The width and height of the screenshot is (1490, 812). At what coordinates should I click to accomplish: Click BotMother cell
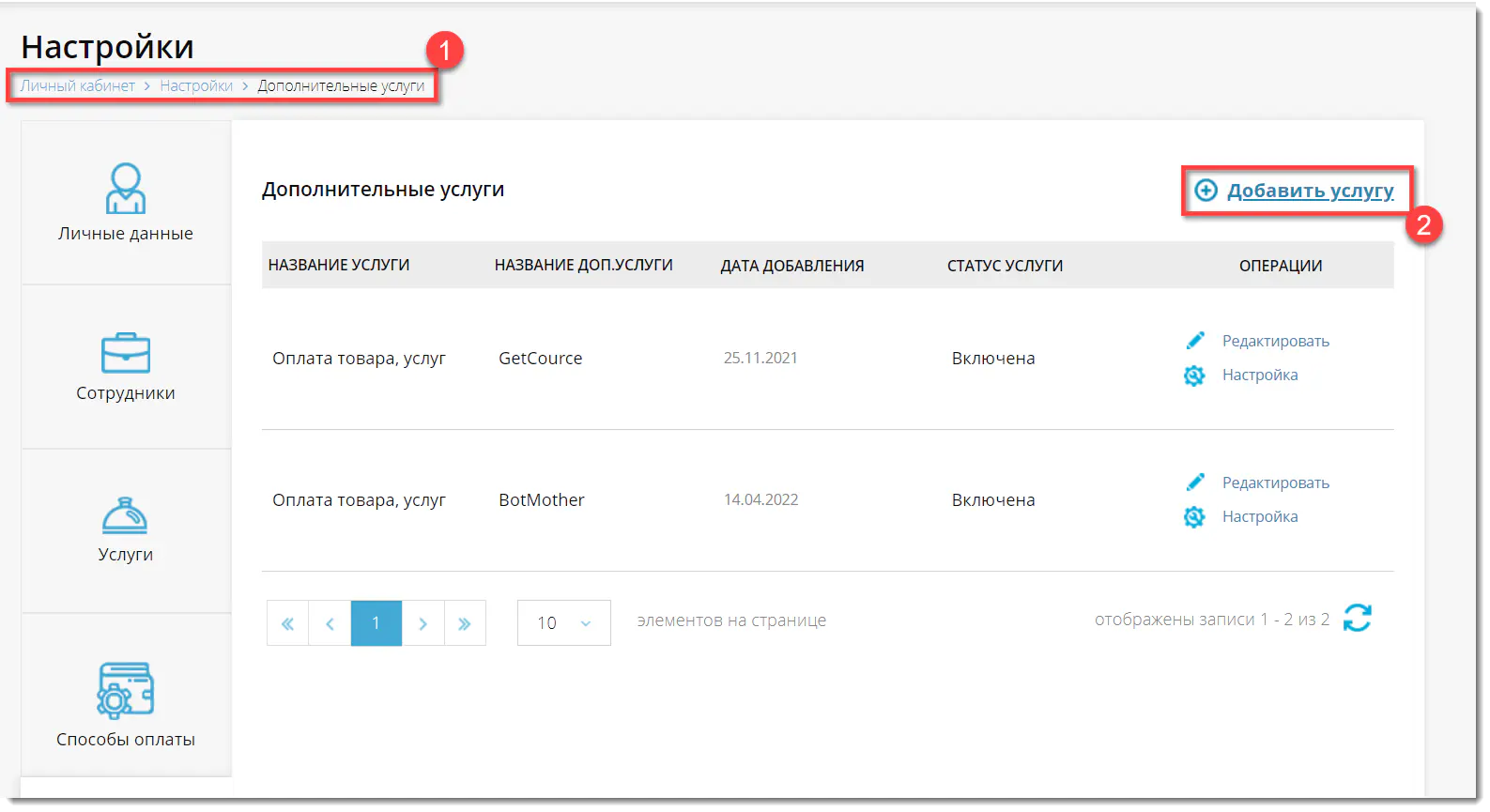point(542,500)
